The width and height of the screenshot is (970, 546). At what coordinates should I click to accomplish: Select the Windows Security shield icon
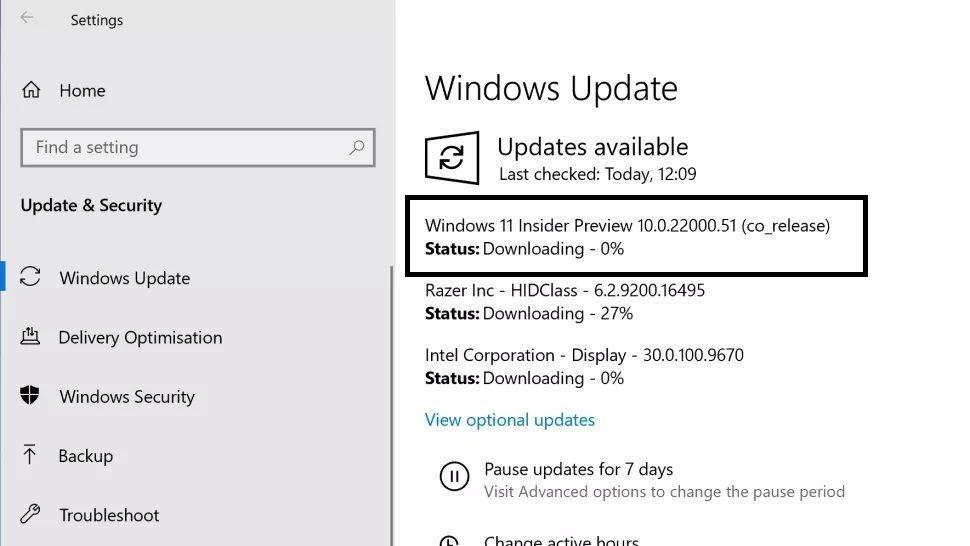[x=30, y=395]
